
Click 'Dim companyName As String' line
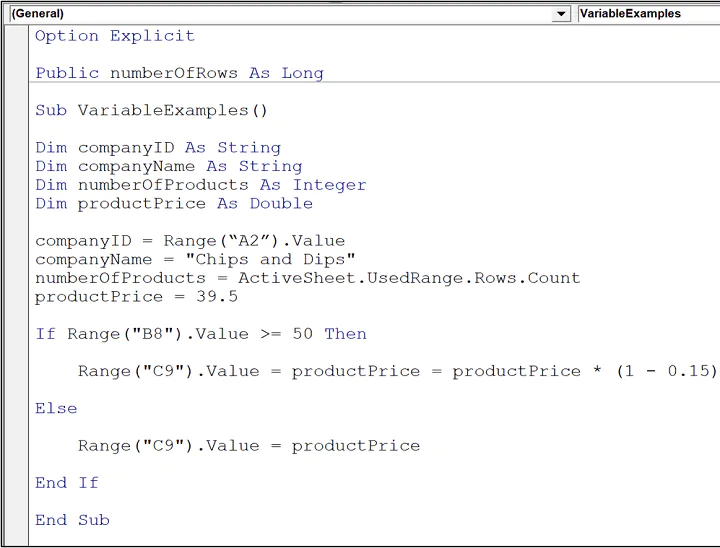point(169,166)
